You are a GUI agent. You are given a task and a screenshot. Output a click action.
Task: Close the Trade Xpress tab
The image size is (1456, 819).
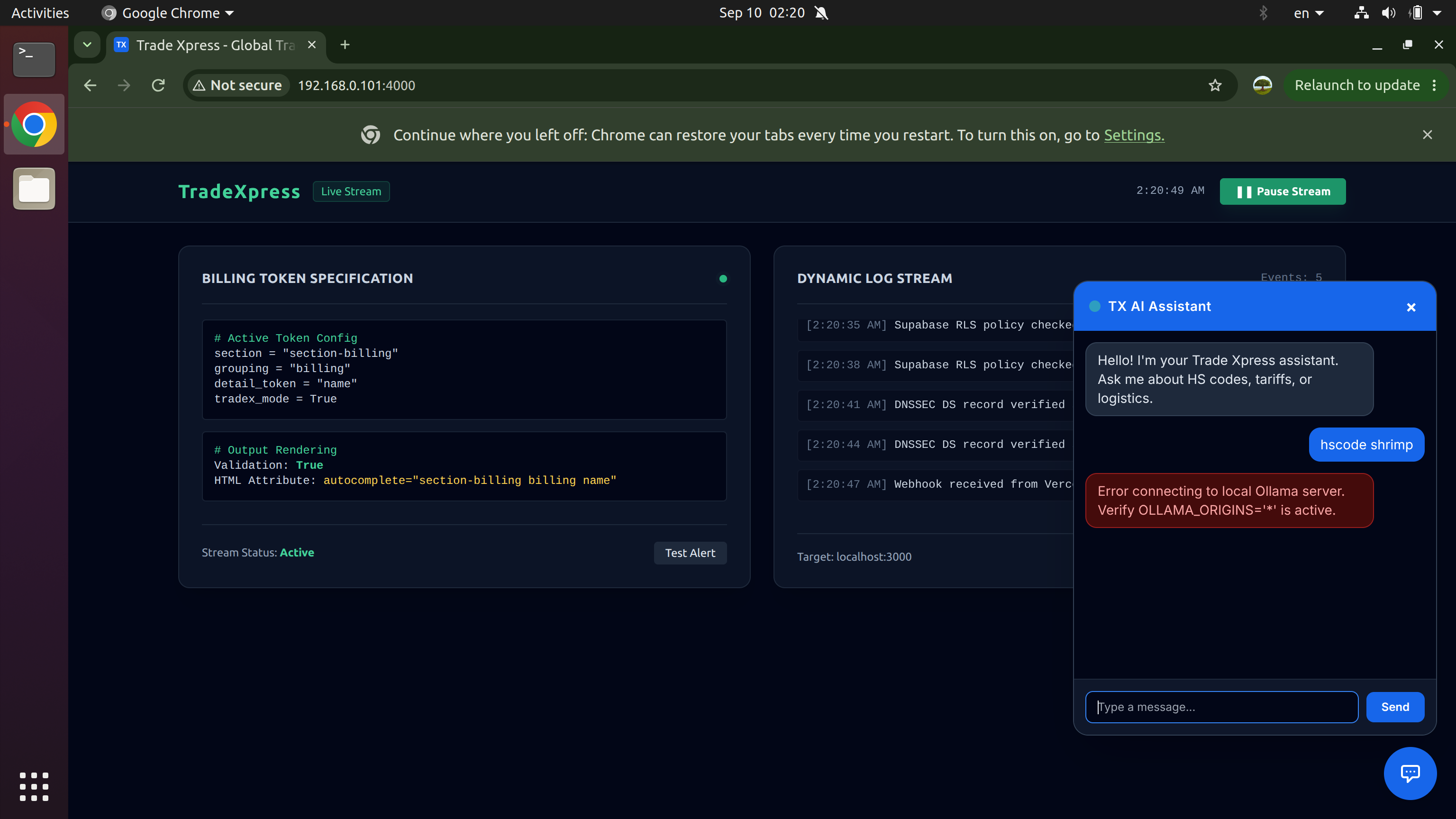click(311, 45)
